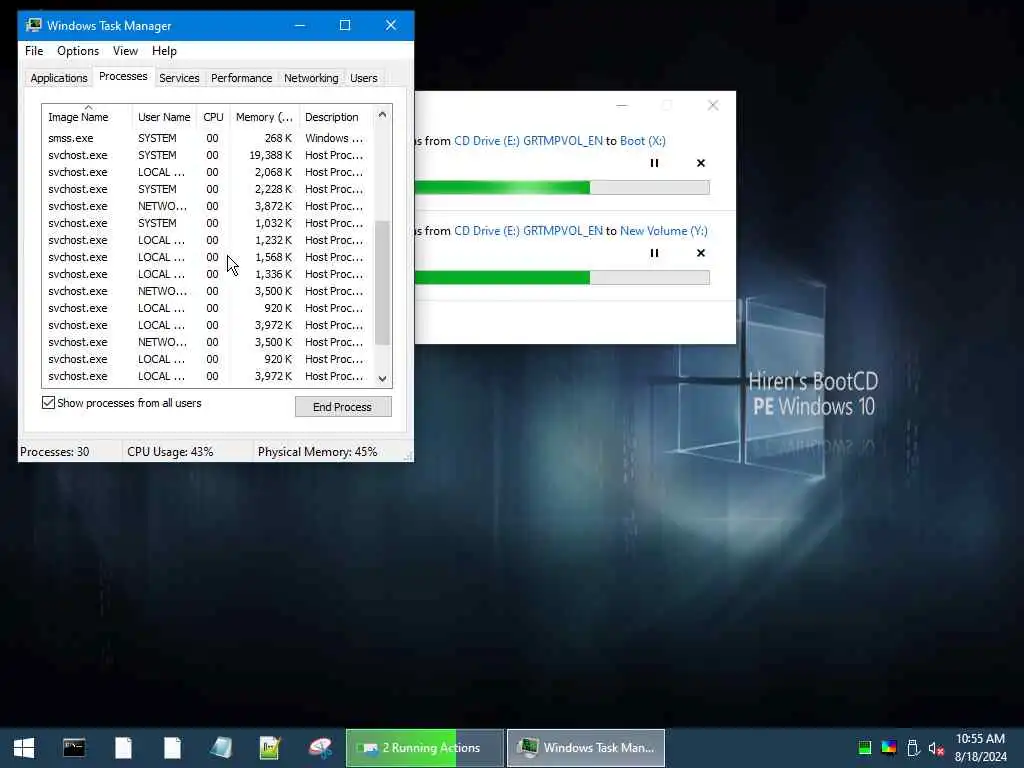Click scroll up arrow in process list
Screen dimensions: 1024x768
pos(383,115)
